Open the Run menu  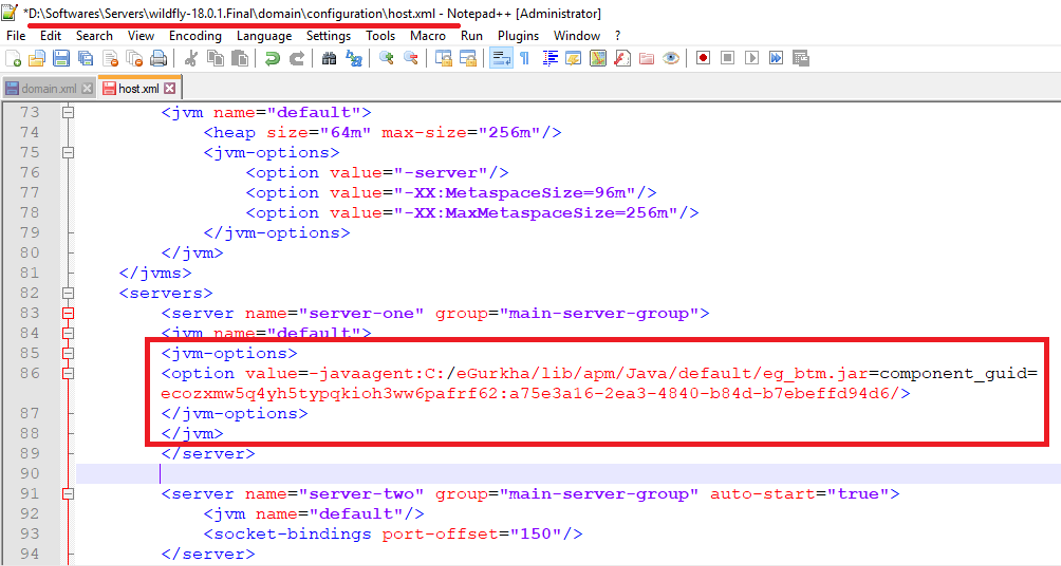(472, 36)
